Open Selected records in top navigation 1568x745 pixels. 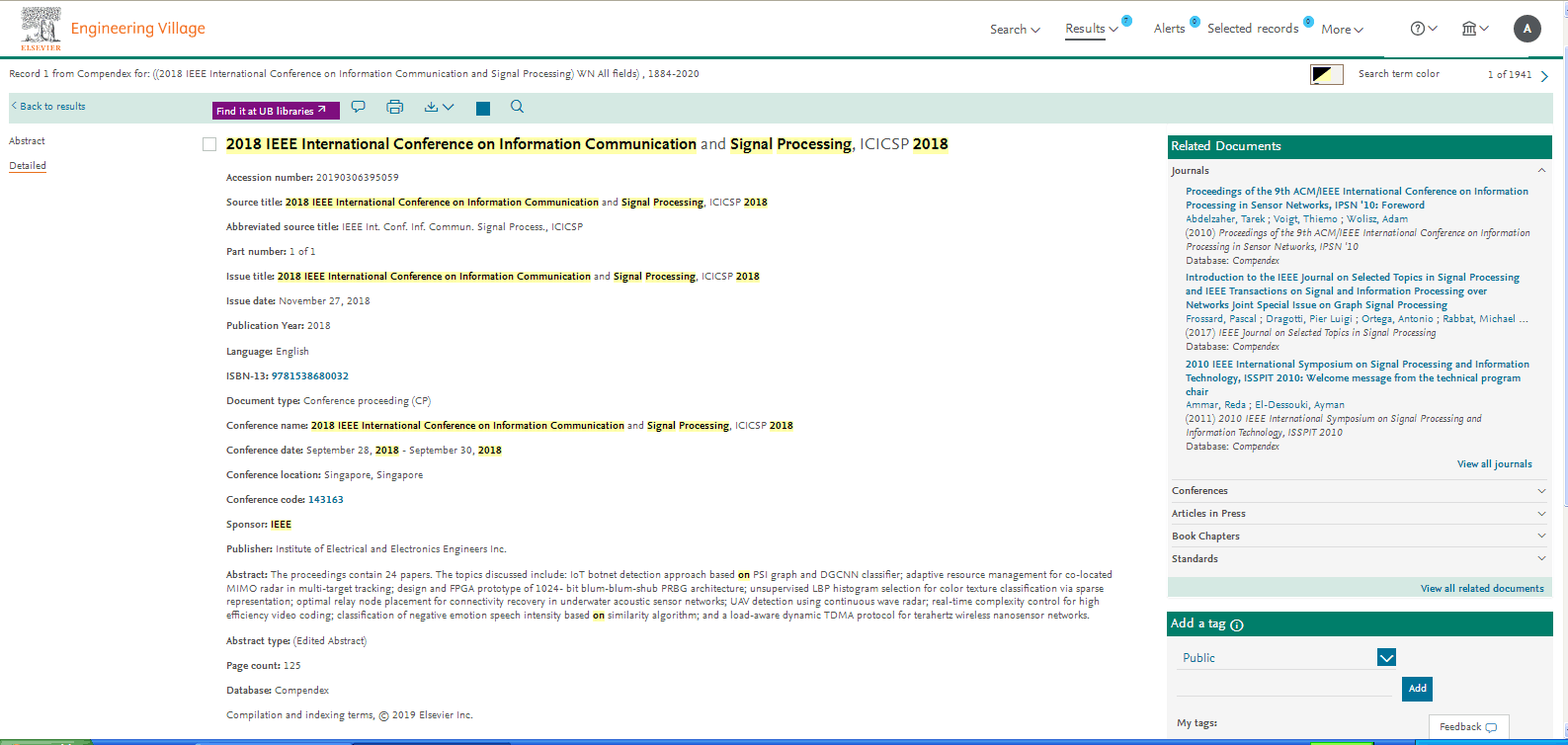tap(1253, 29)
